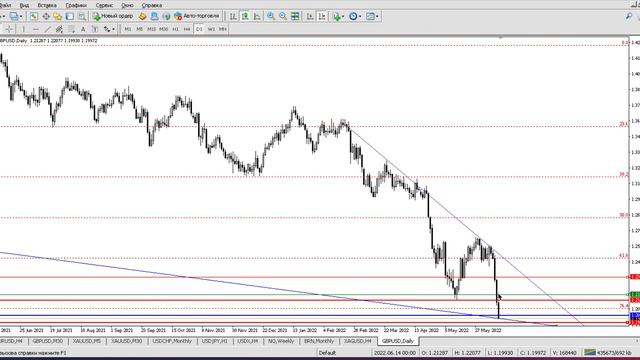This screenshot has height=360, width=640.
Task: Select the D1 timeframe button
Action: (x=199, y=29)
